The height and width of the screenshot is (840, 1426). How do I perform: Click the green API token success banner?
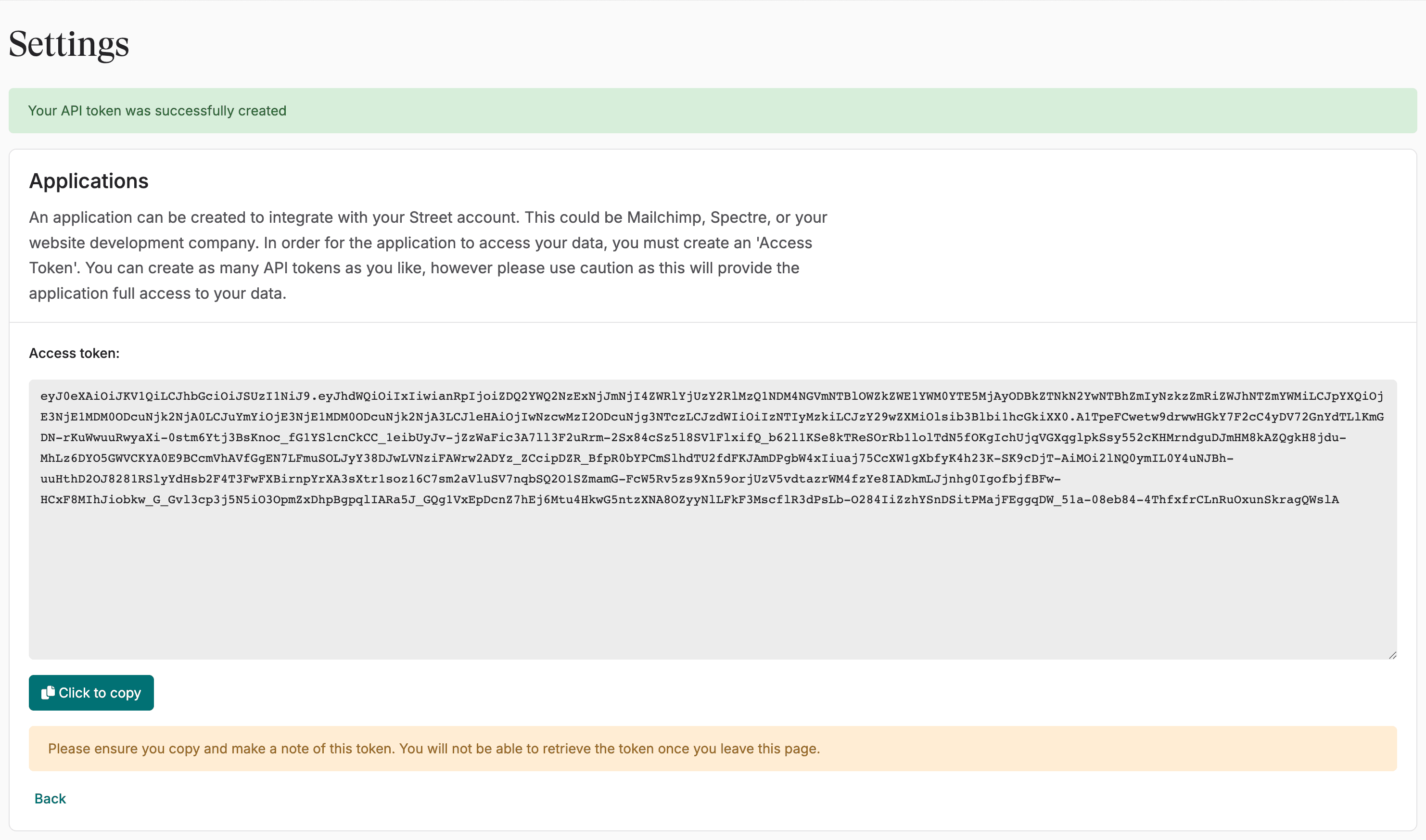(712, 111)
